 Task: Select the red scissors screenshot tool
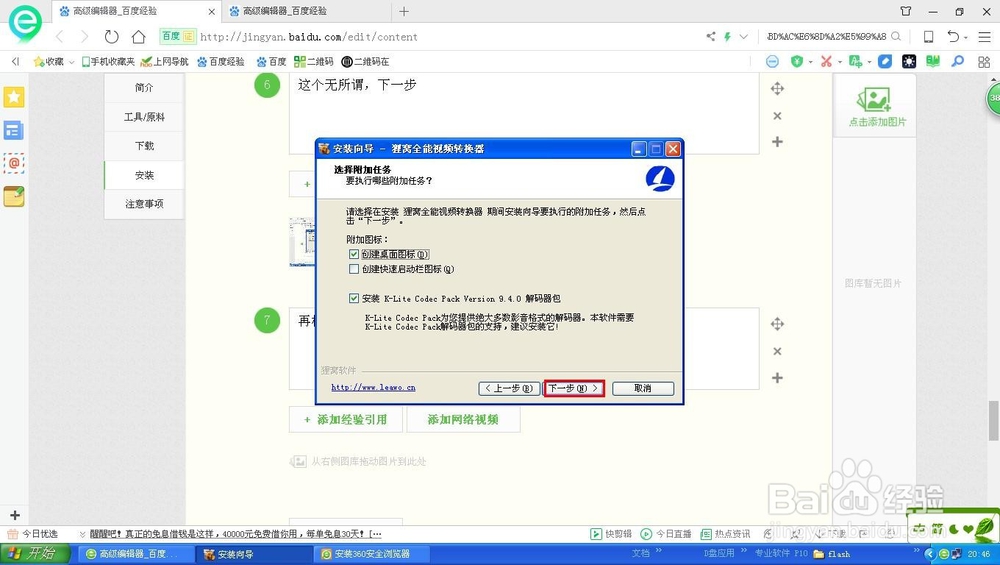click(x=827, y=61)
